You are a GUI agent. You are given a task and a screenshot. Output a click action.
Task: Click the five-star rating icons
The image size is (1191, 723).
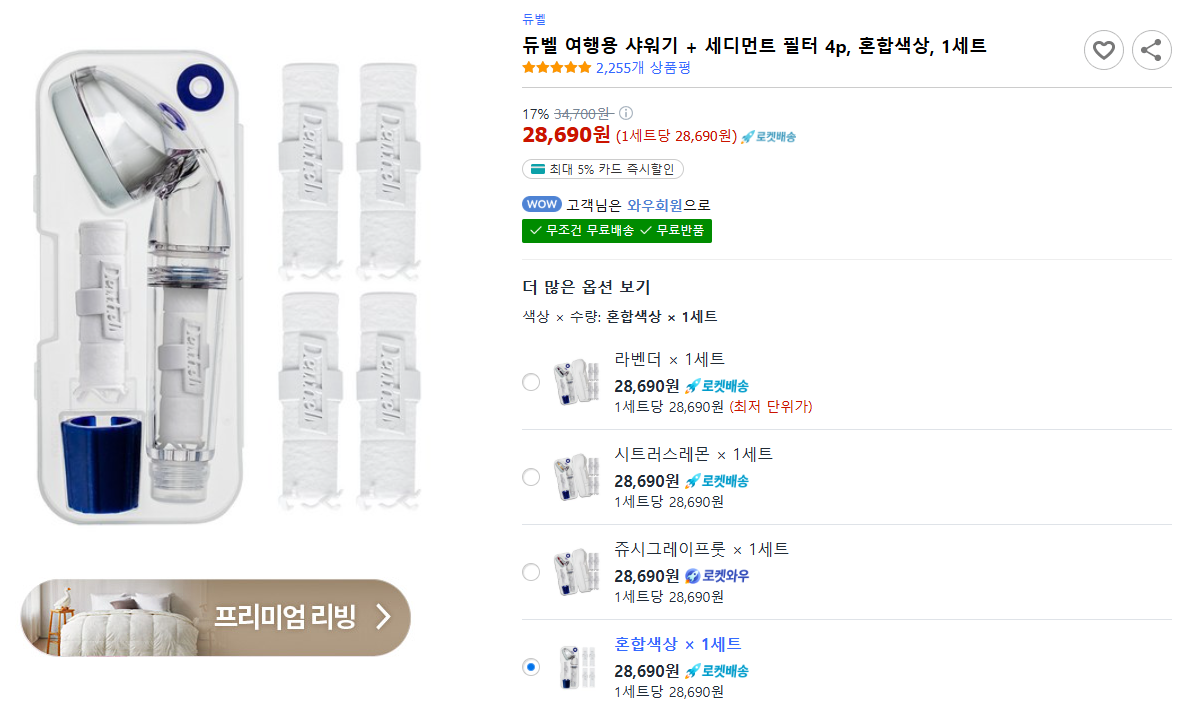pyautogui.click(x=556, y=68)
